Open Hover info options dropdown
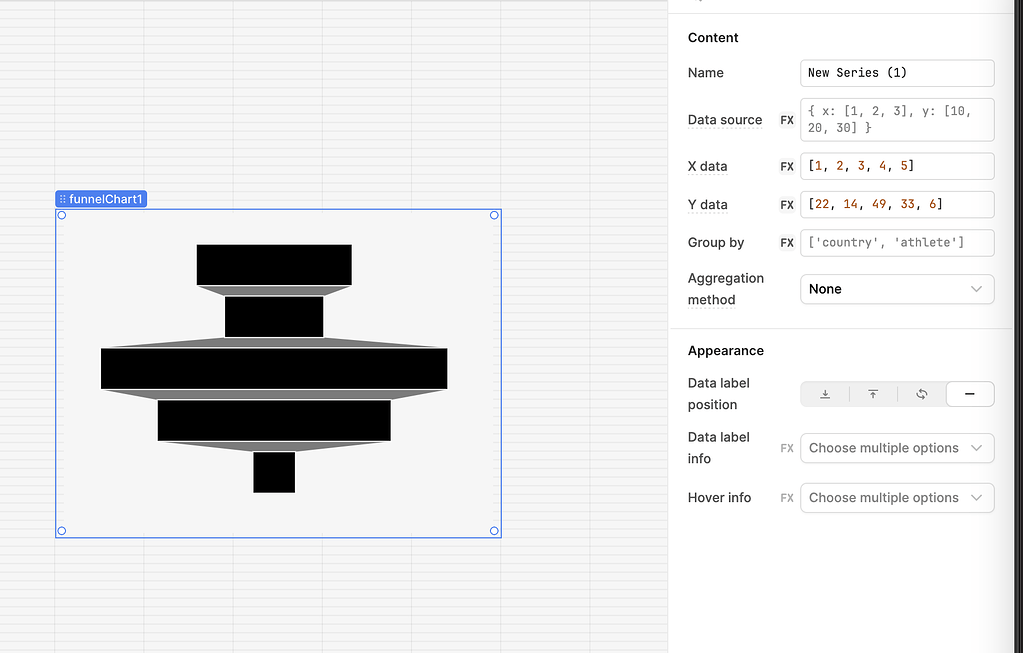This screenshot has height=653, width=1023. (x=897, y=498)
